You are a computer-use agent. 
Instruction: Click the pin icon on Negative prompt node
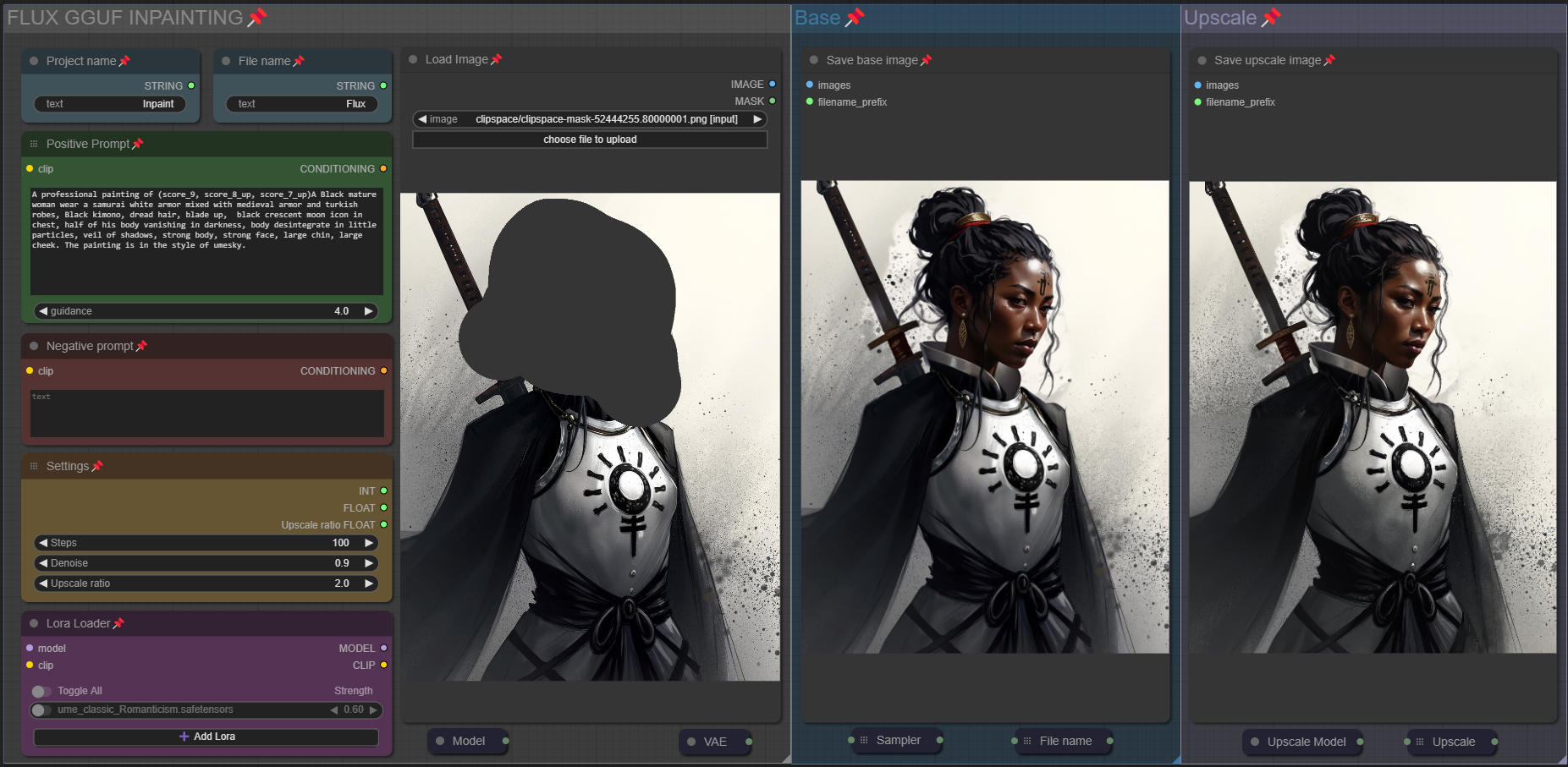[141, 346]
